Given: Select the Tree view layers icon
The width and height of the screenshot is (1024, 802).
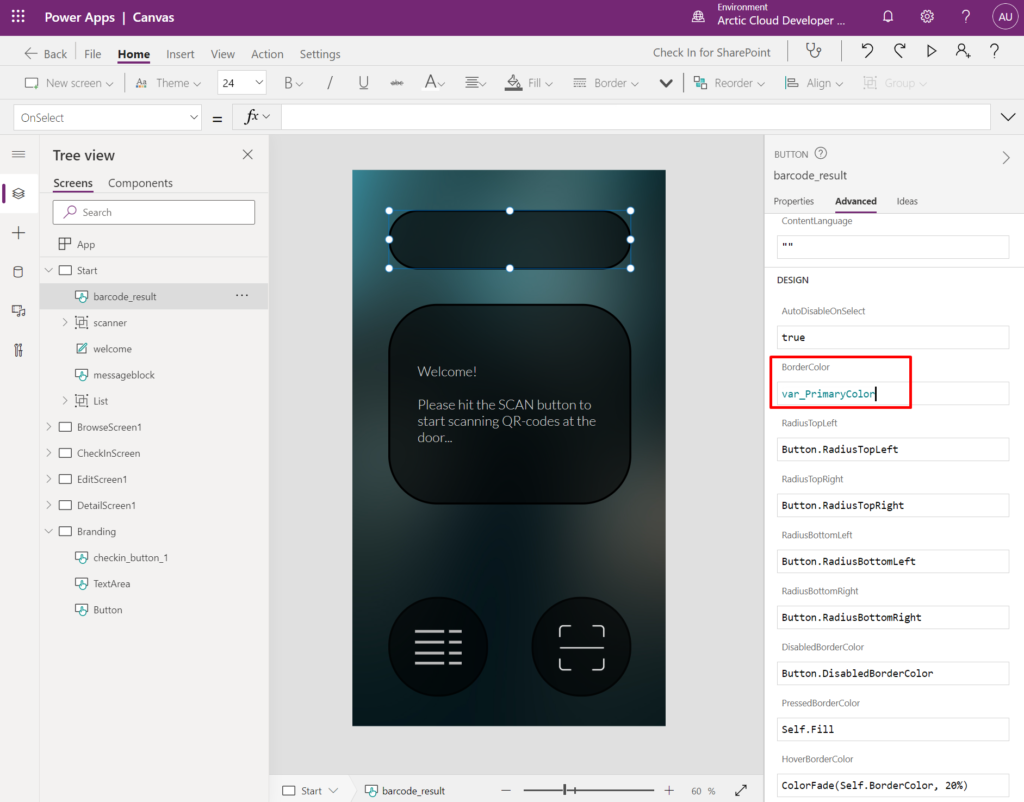Looking at the screenshot, I should pos(18,193).
